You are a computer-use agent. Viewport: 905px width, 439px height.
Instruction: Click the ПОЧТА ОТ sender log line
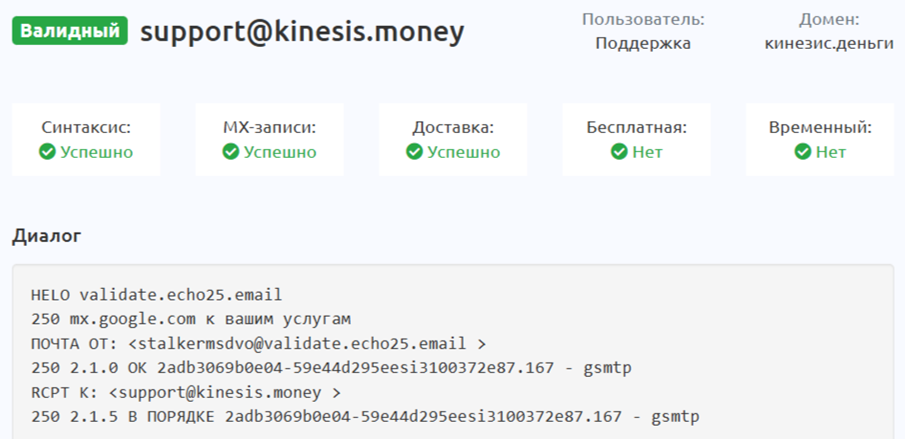[259, 344]
